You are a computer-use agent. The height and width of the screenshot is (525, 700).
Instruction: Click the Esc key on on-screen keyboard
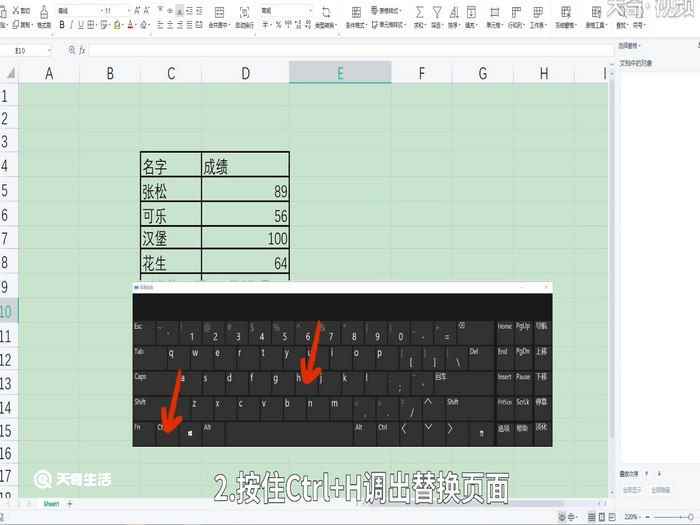tap(144, 332)
